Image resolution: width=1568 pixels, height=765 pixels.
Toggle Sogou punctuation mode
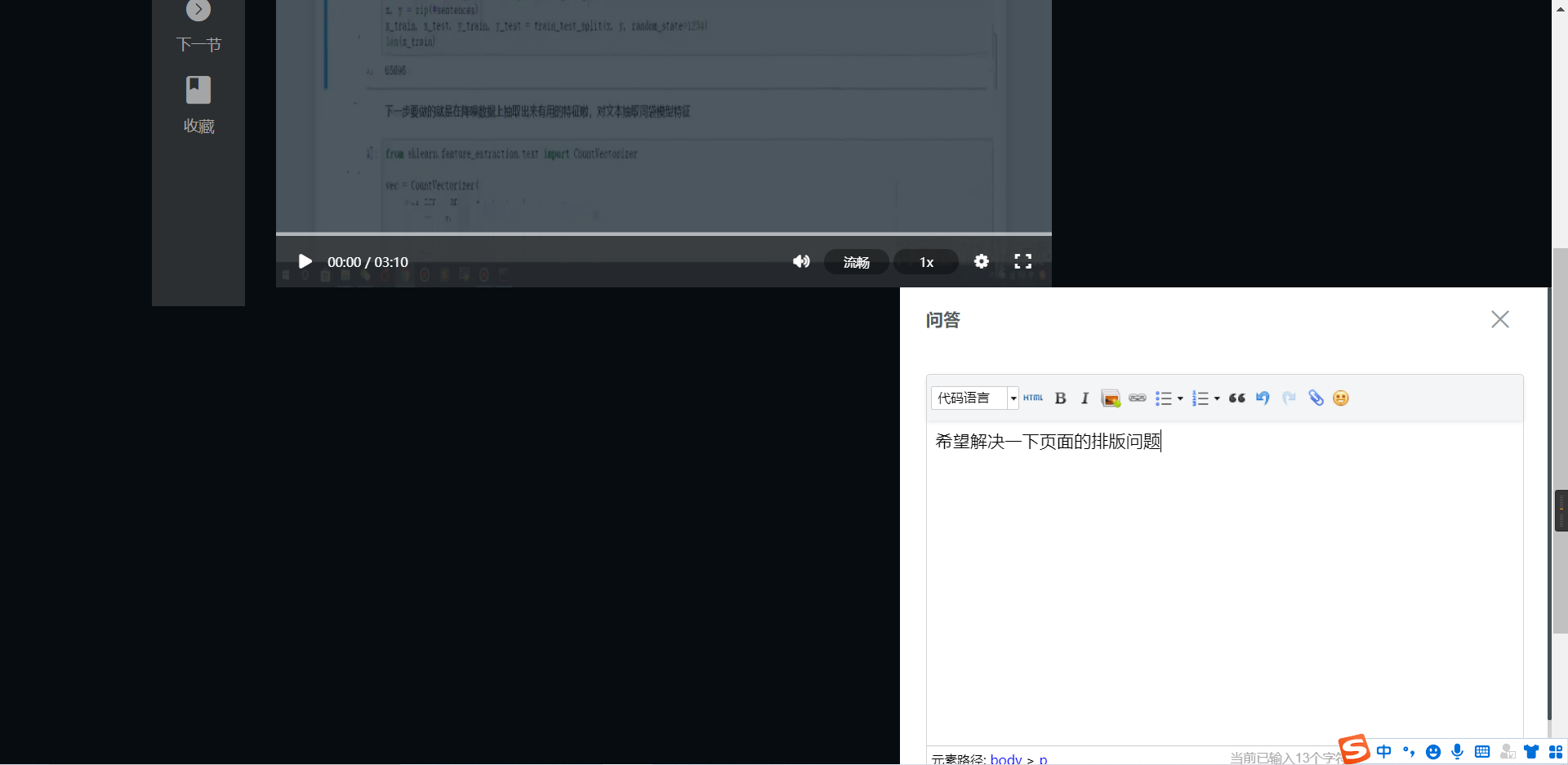(x=1409, y=751)
